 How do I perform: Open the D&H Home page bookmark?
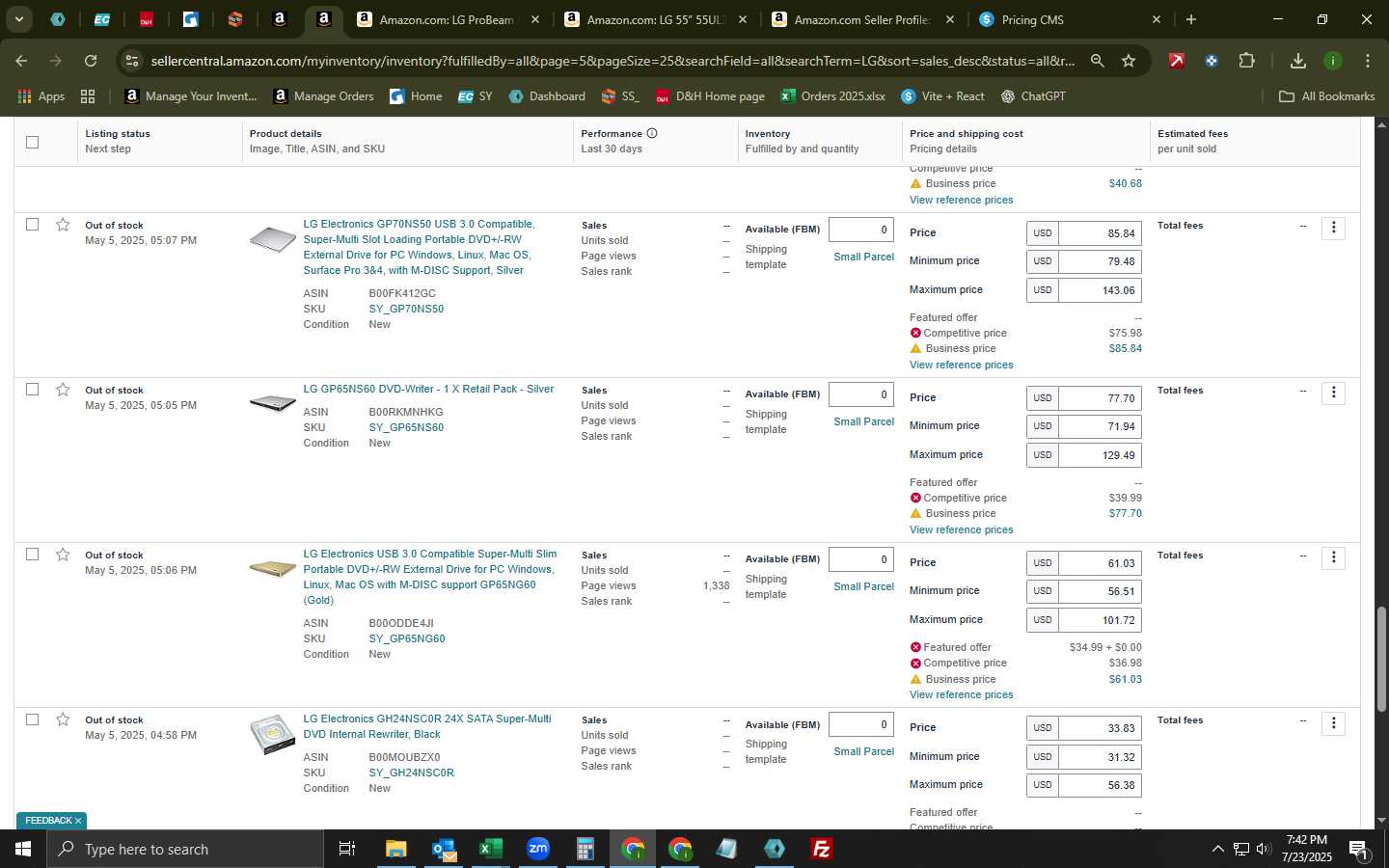(x=709, y=96)
